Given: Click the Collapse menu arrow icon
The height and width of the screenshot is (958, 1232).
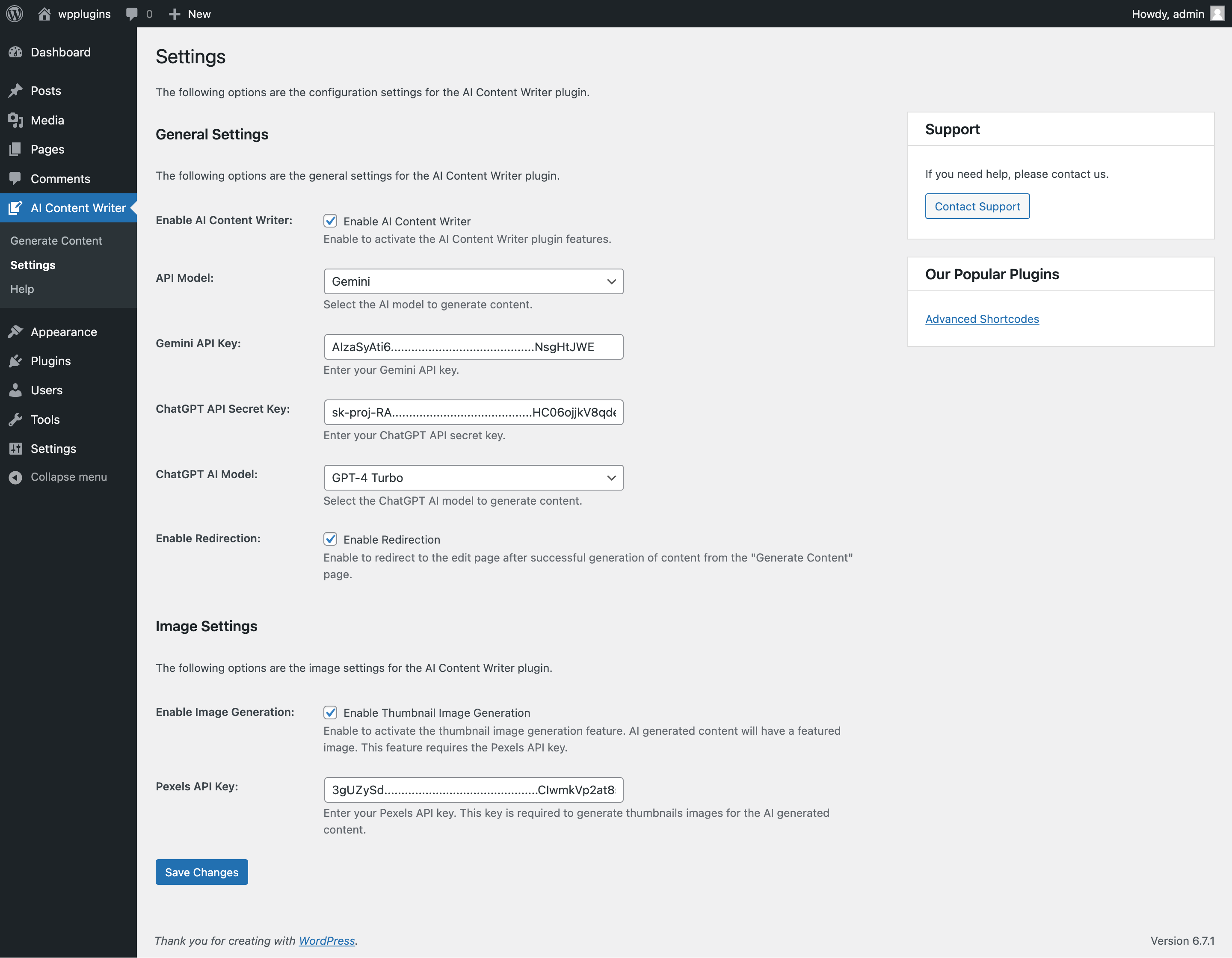Looking at the screenshot, I should [16, 477].
